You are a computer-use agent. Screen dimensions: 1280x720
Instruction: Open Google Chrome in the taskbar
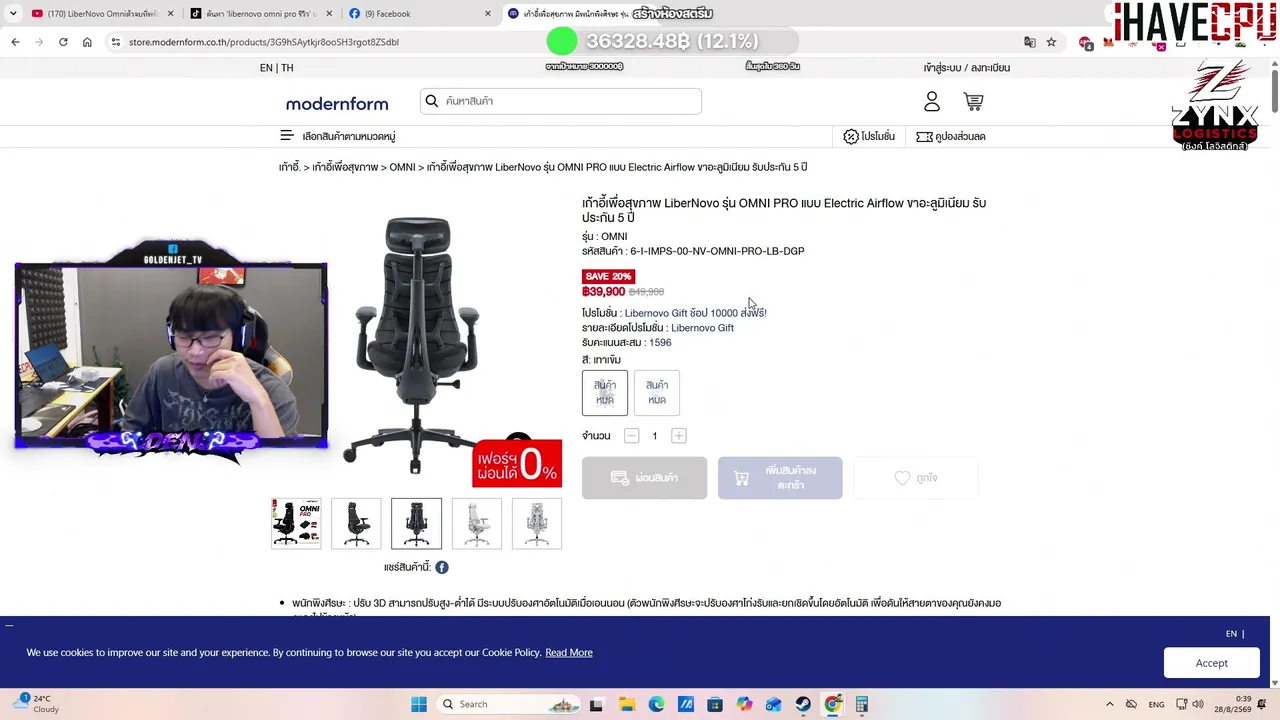pos(832,704)
